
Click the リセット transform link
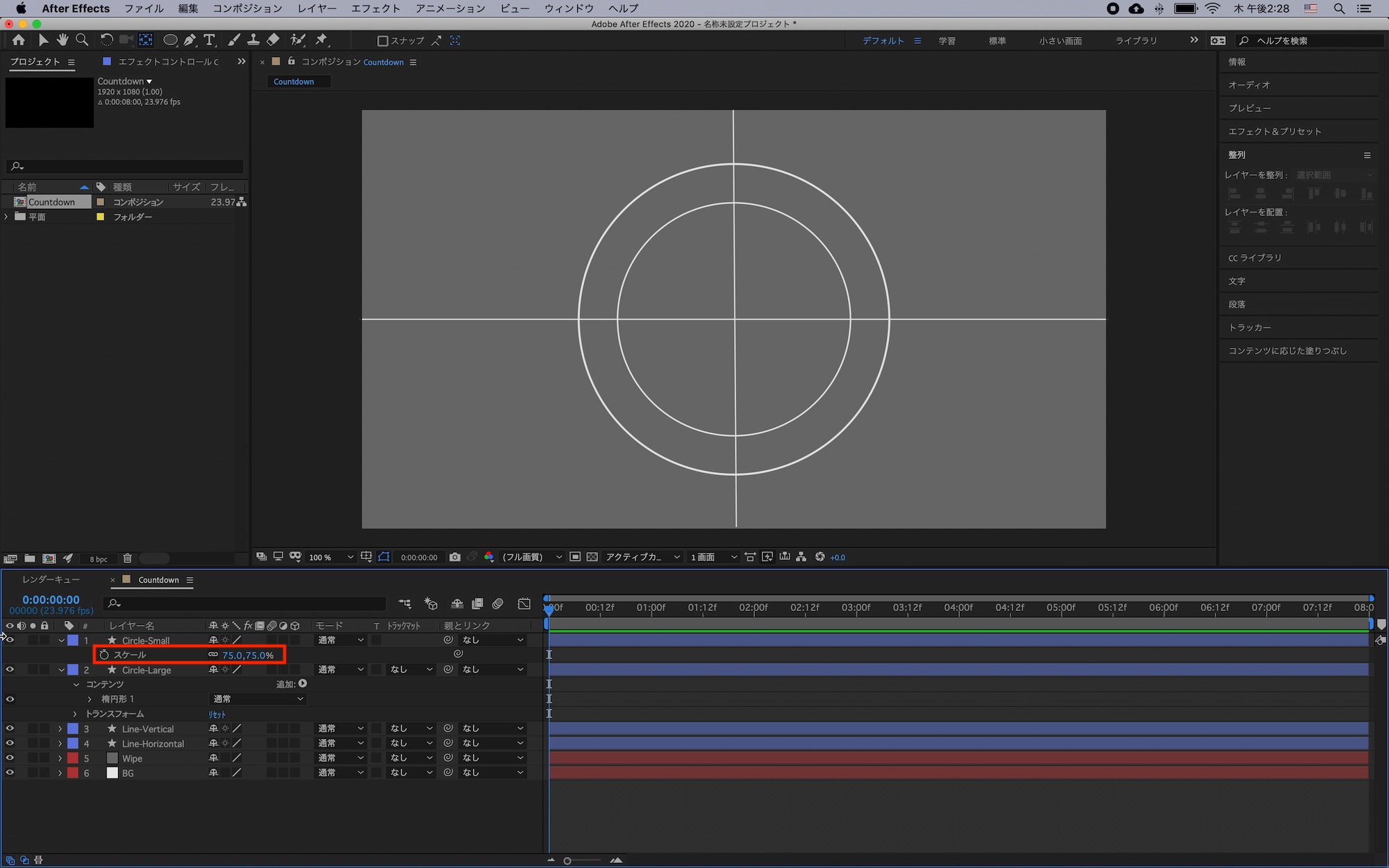(217, 715)
